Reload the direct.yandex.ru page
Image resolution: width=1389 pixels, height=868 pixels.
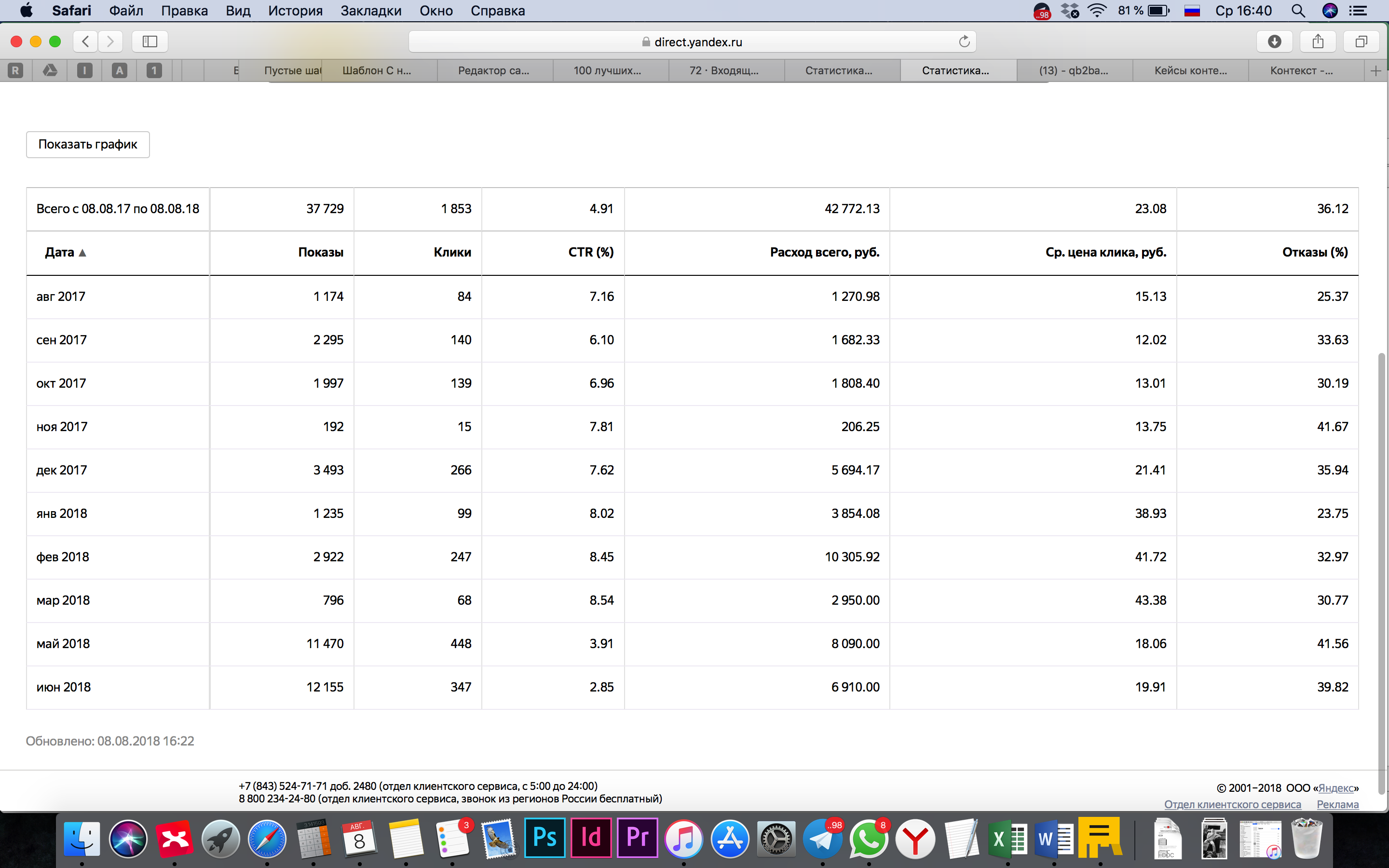(x=964, y=41)
